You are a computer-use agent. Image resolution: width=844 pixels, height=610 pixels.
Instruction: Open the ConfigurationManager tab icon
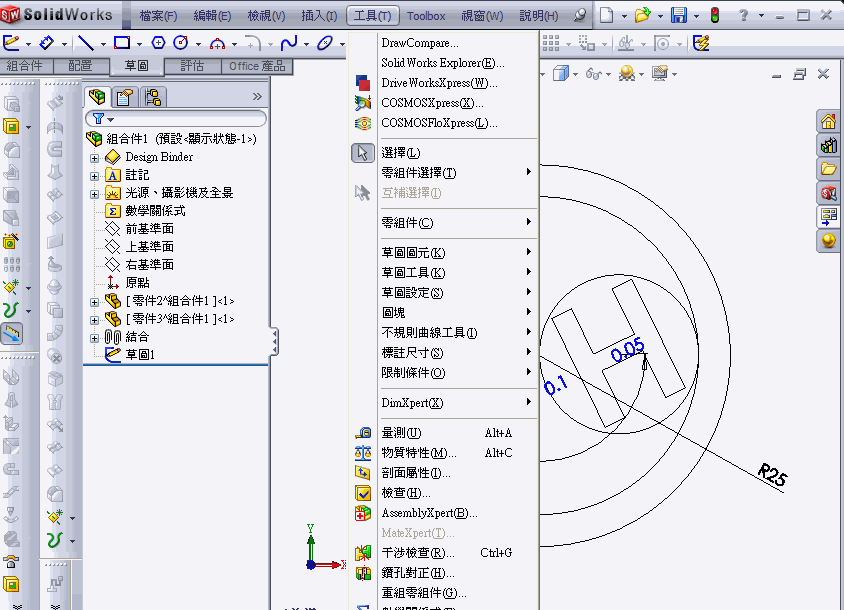[153, 97]
